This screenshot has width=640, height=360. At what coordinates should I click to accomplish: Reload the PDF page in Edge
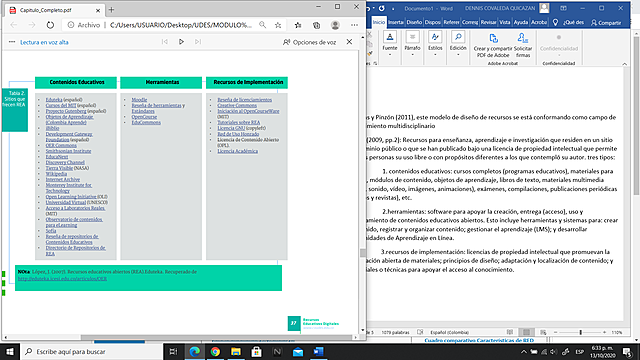(50, 25)
